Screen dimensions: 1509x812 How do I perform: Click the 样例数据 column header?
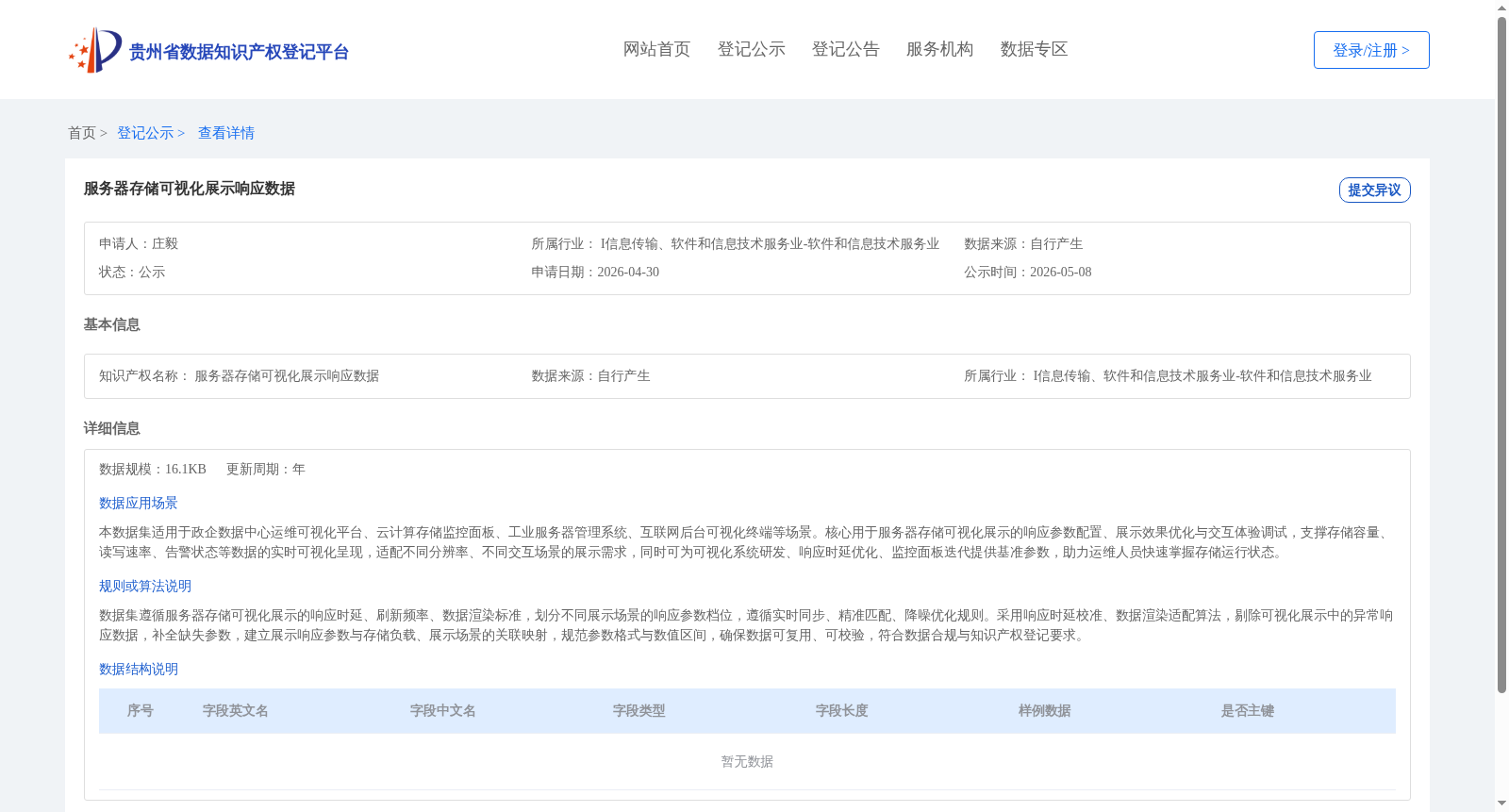pos(1045,710)
